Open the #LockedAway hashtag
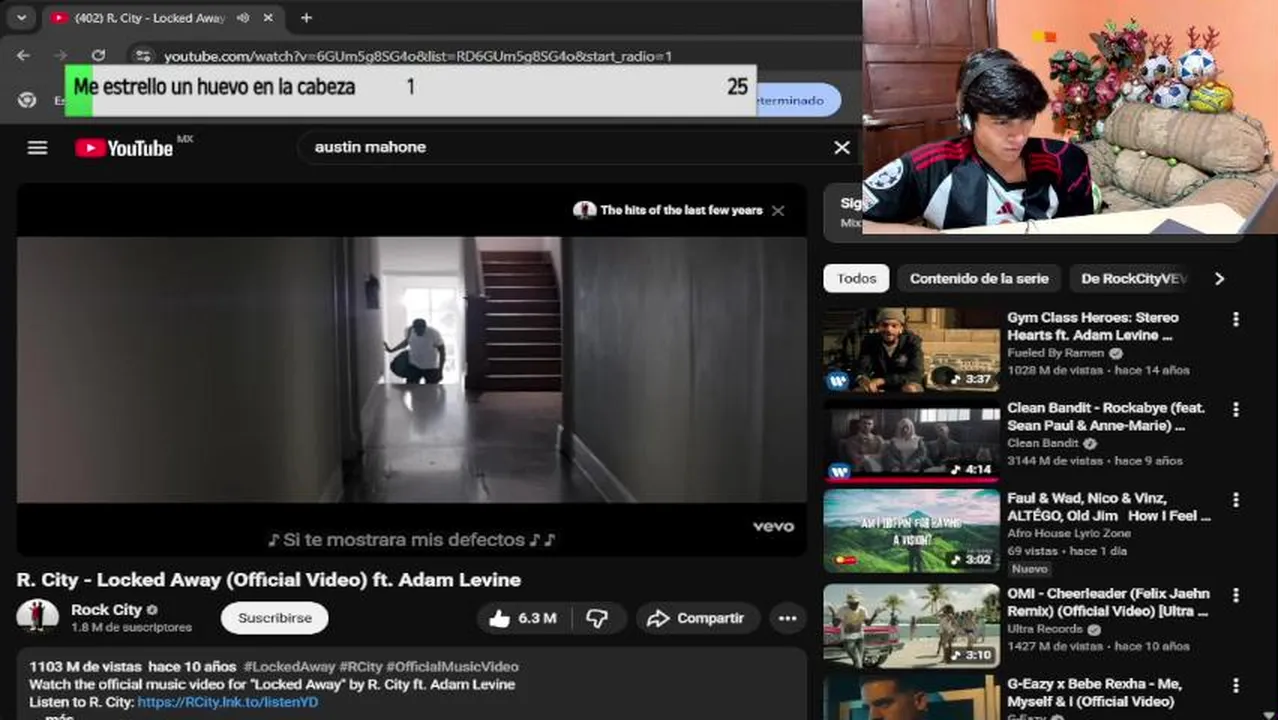The image size is (1278, 720). [x=289, y=667]
